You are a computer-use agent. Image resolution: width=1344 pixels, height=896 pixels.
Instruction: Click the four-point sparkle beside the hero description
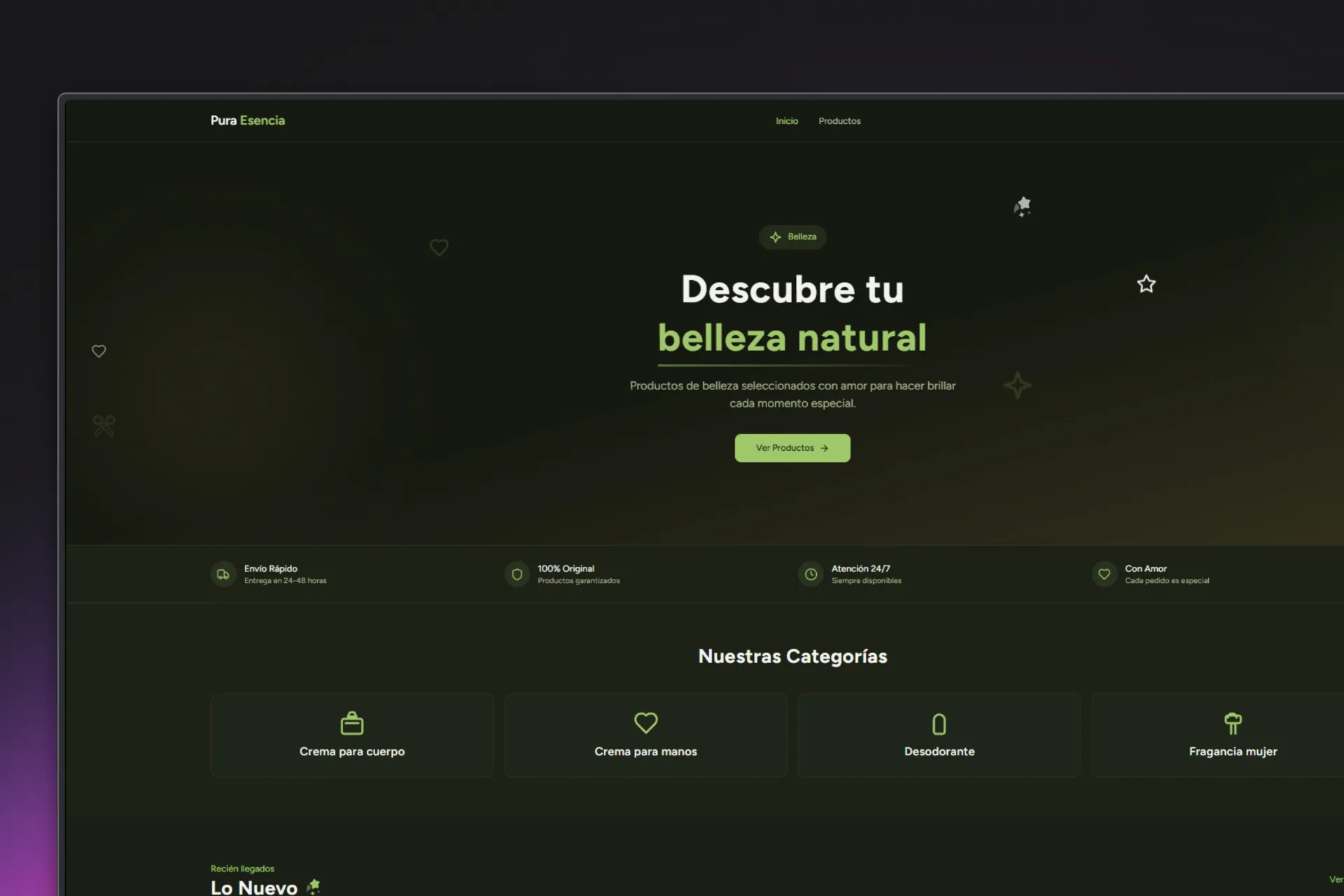click(x=1017, y=386)
